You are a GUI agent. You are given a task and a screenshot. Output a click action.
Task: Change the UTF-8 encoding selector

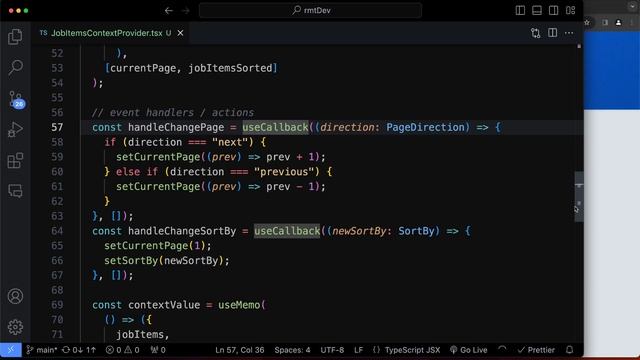[x=332, y=350]
